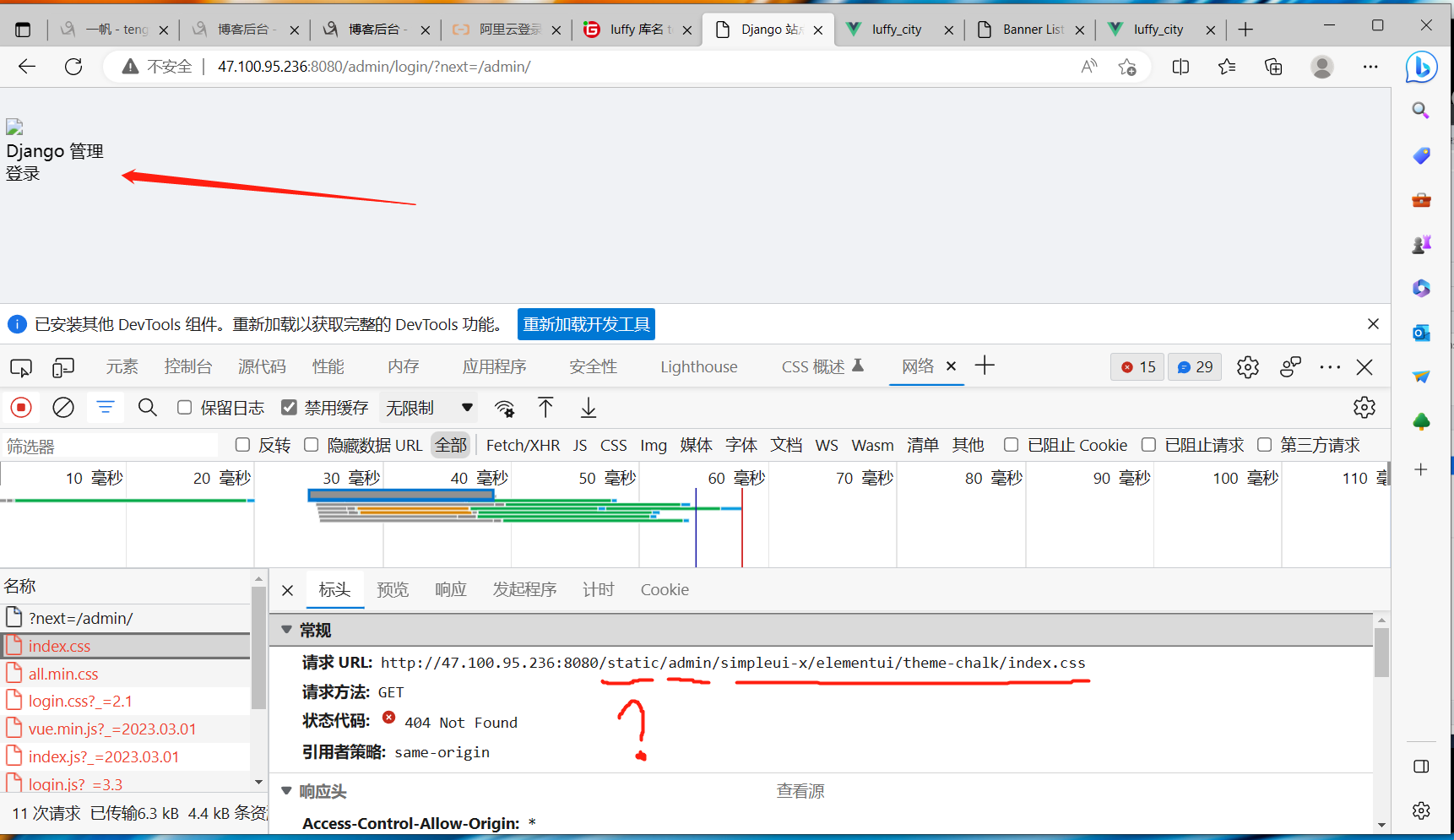Screen dimensions: 1454x840
Task: Open the 无限制 throttling dropdown
Action: click(429, 408)
